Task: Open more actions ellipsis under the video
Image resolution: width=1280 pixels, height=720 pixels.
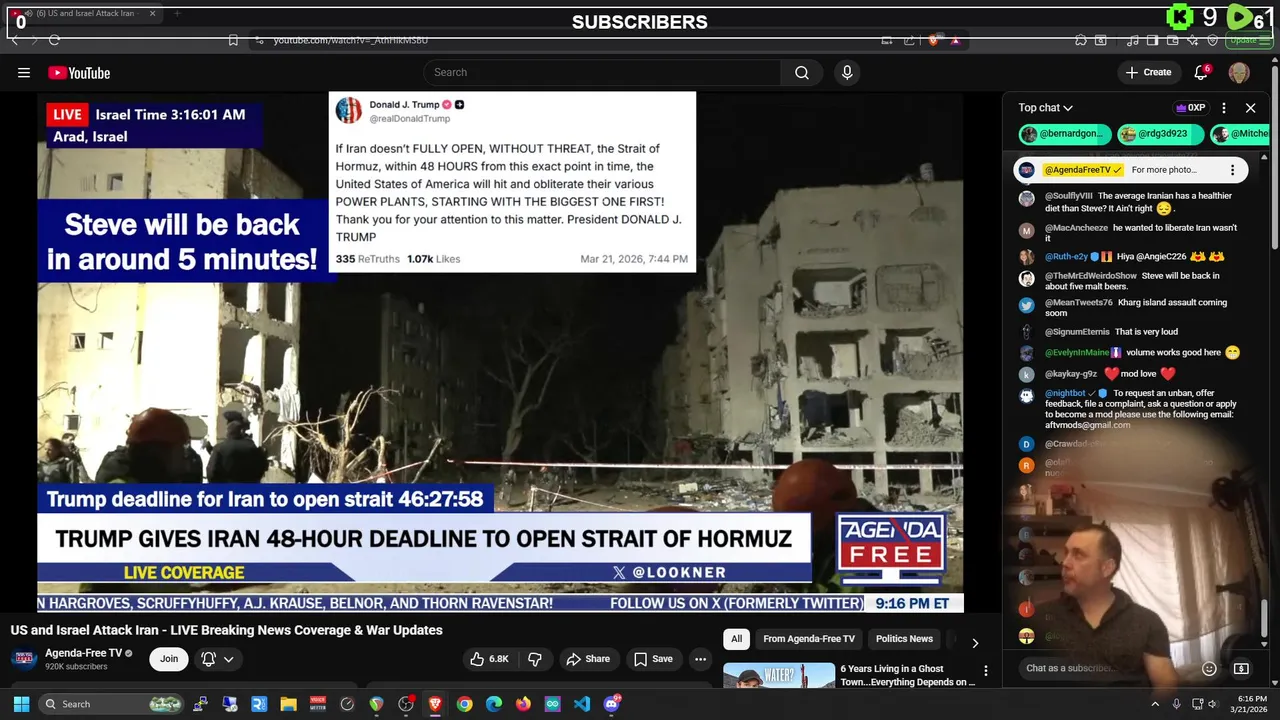Action: coord(701,659)
